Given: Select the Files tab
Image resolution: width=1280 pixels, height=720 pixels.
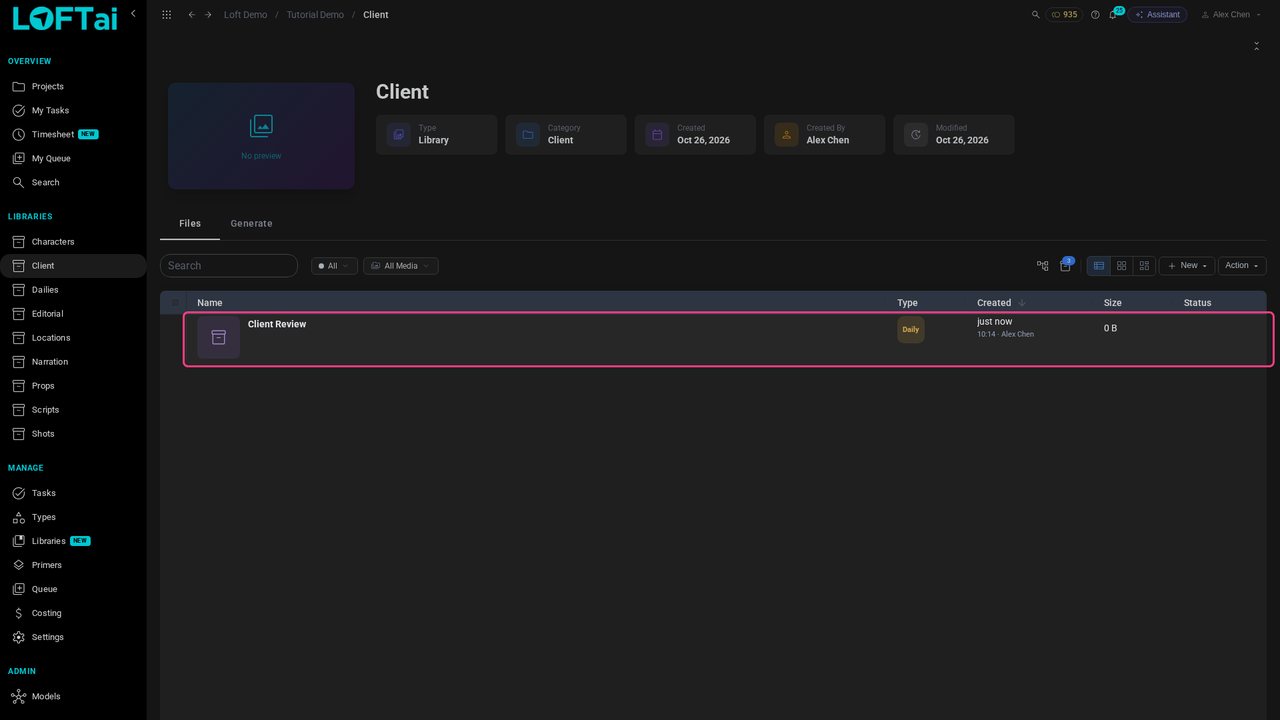Looking at the screenshot, I should [190, 224].
